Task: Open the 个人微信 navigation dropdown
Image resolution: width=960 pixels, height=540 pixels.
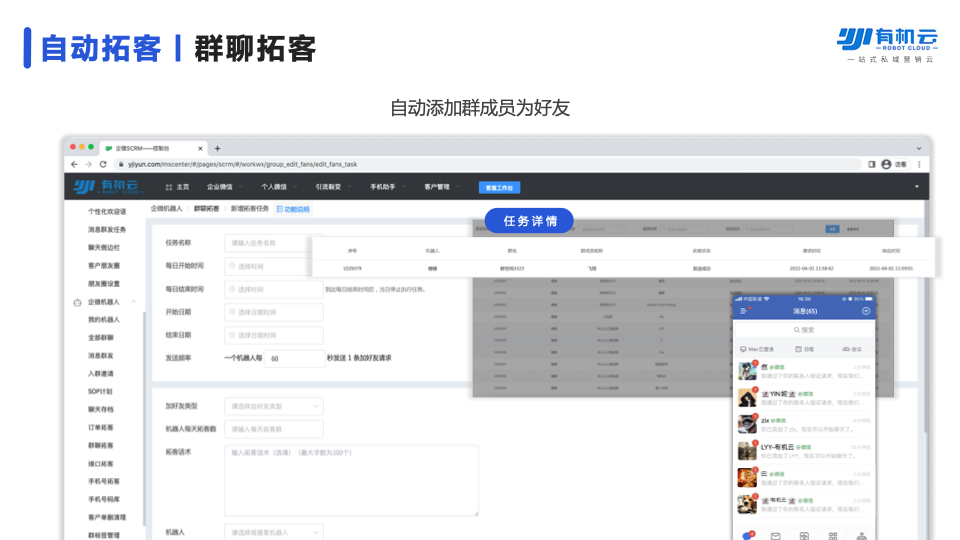Action: click(276, 187)
